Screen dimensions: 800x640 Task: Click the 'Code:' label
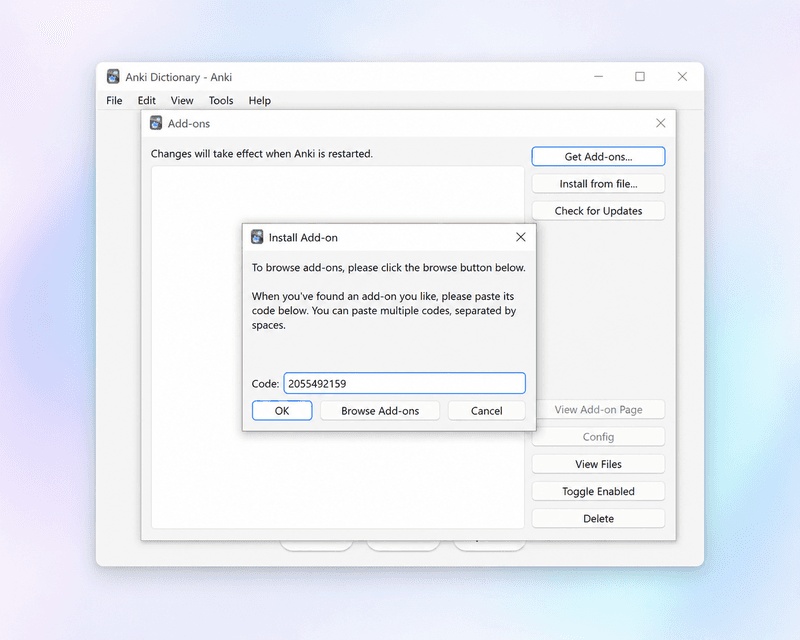coord(265,384)
